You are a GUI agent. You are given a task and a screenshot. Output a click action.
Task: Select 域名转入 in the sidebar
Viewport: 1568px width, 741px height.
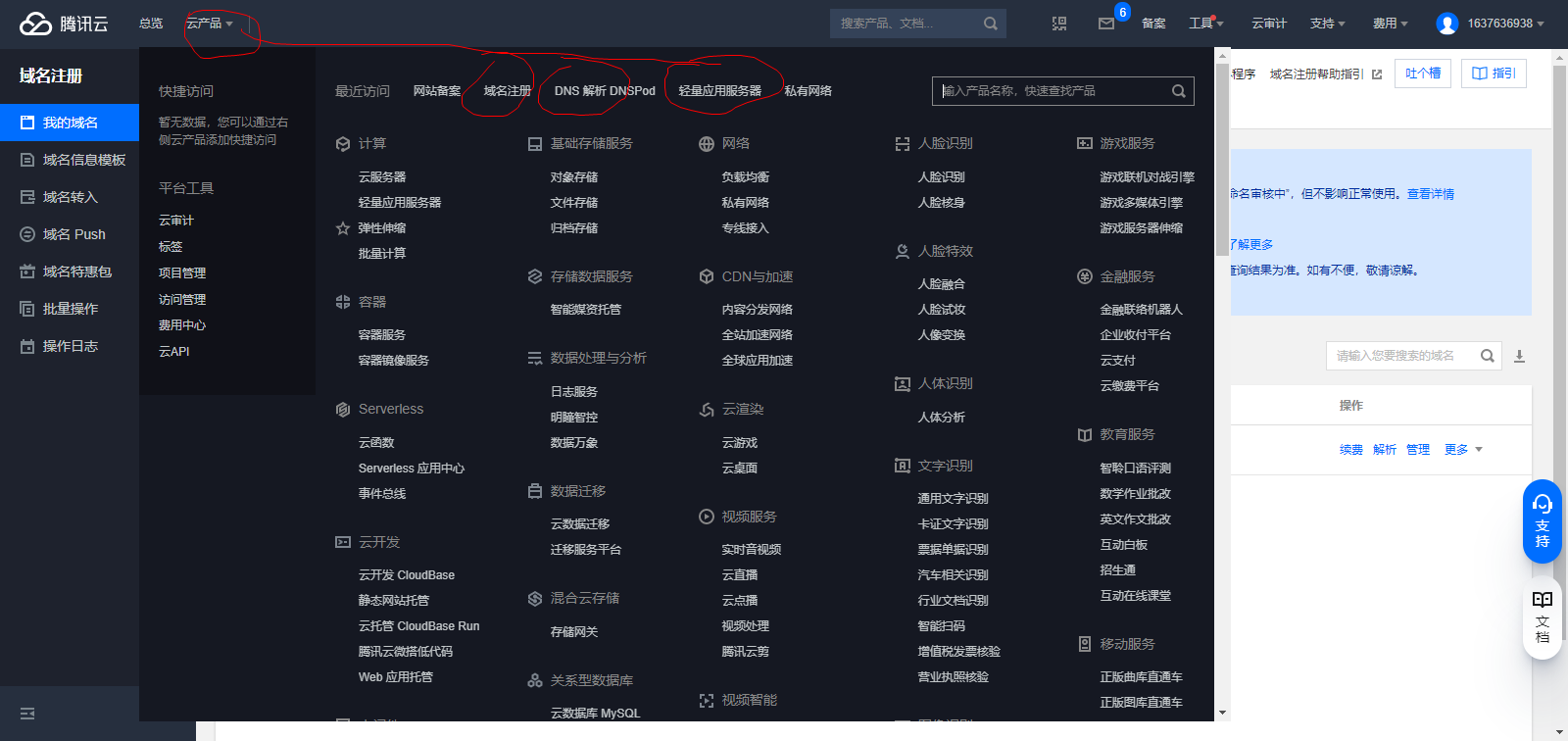pyautogui.click(x=70, y=197)
